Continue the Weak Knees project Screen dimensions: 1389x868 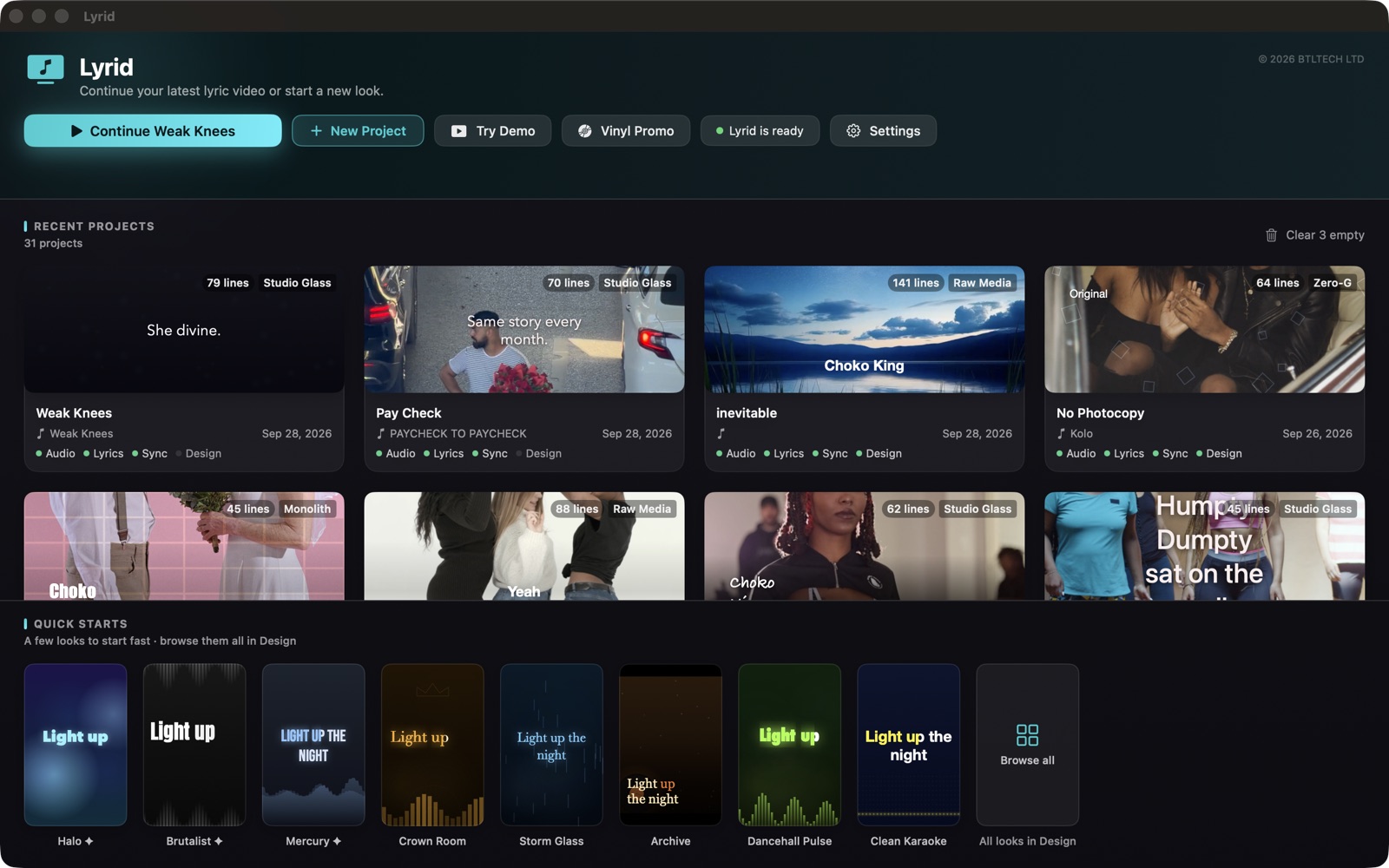(153, 131)
